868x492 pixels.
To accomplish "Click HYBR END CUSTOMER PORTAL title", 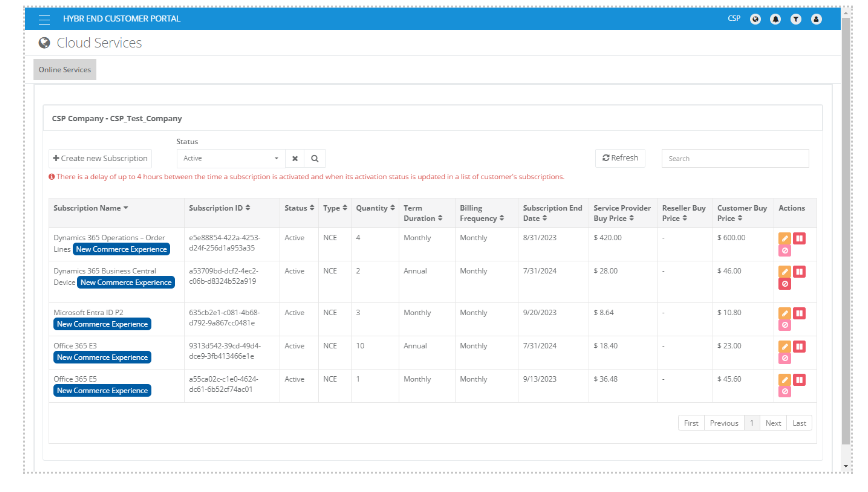I will pyautogui.click(x=122, y=19).
